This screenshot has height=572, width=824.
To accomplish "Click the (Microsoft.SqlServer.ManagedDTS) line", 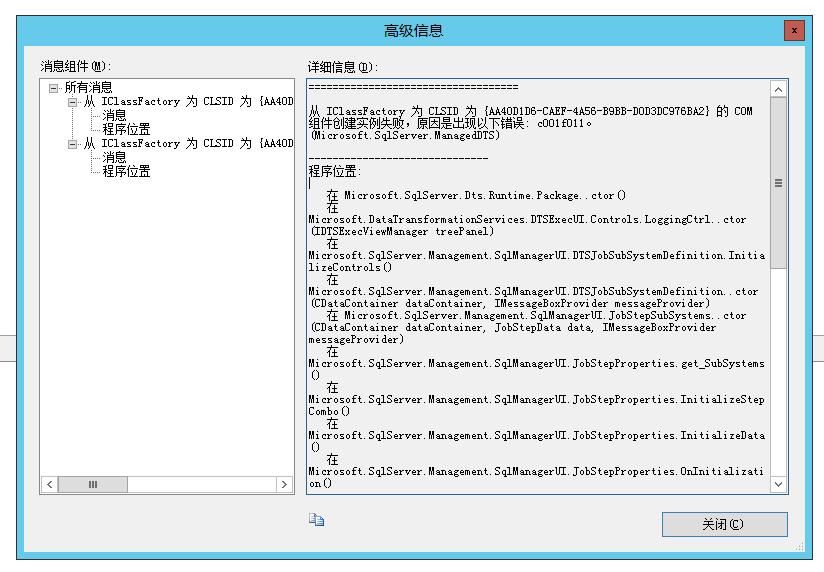I will pos(405,136).
